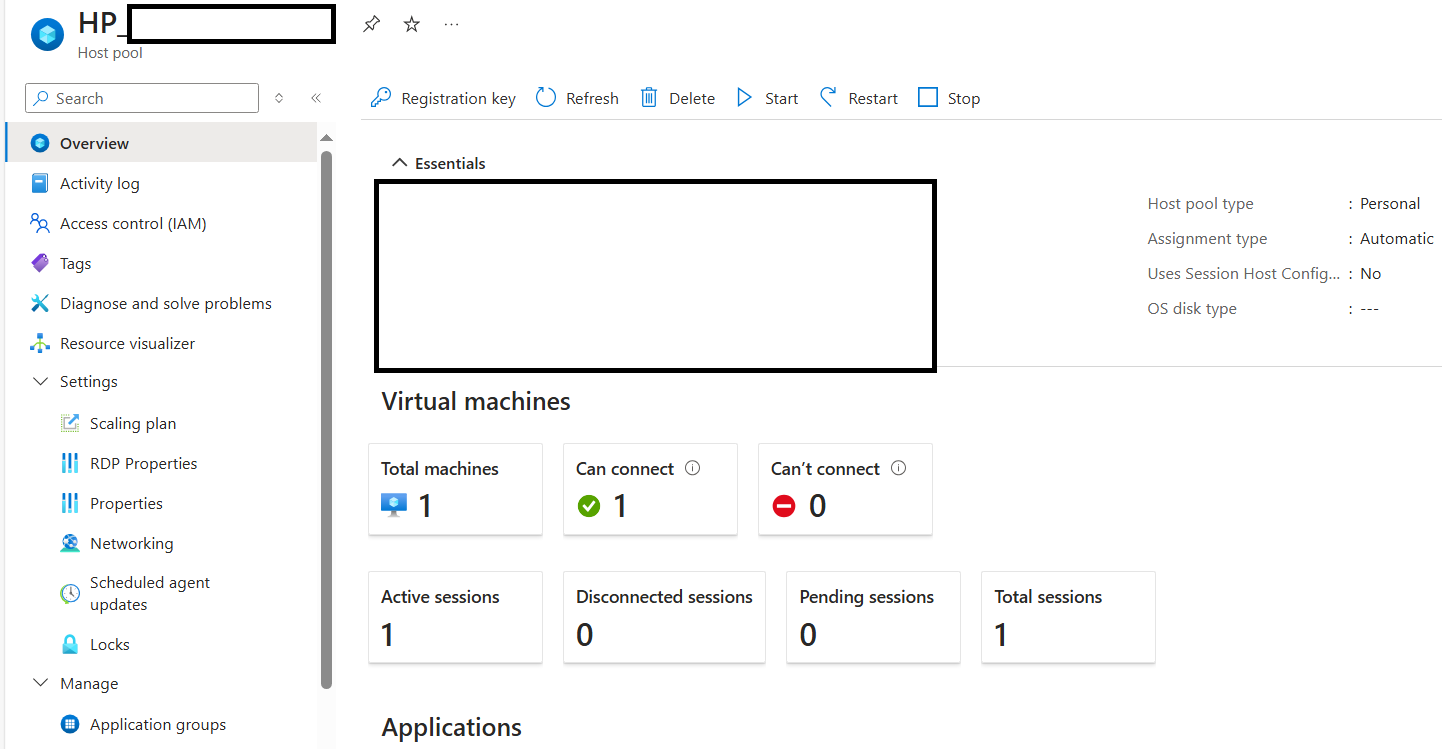Image resolution: width=1442 pixels, height=749 pixels.
Task: Click the Stop square icon
Action: pyautogui.click(x=928, y=98)
